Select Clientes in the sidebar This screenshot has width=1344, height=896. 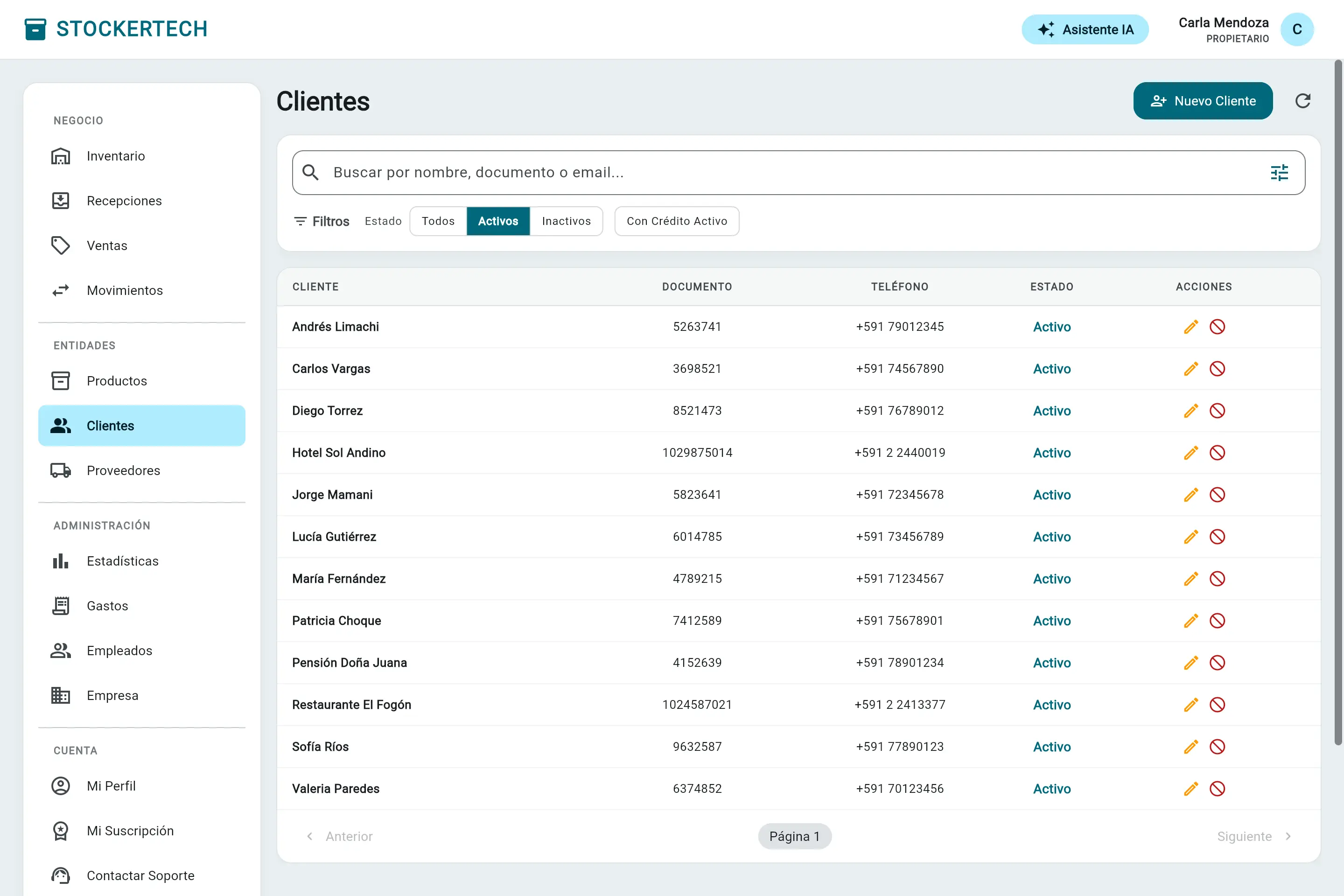[x=142, y=426]
